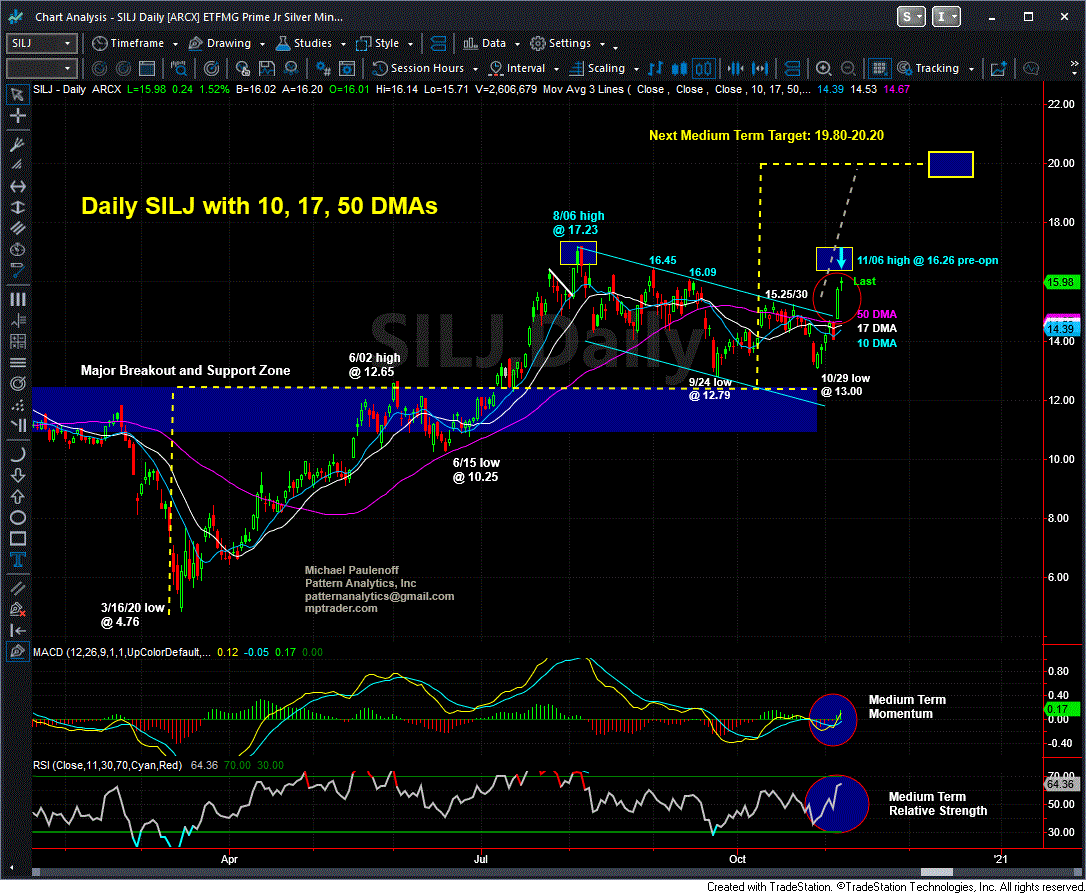Click the target radar icon in toolbar
1086x893 pixels.
click(x=212, y=68)
